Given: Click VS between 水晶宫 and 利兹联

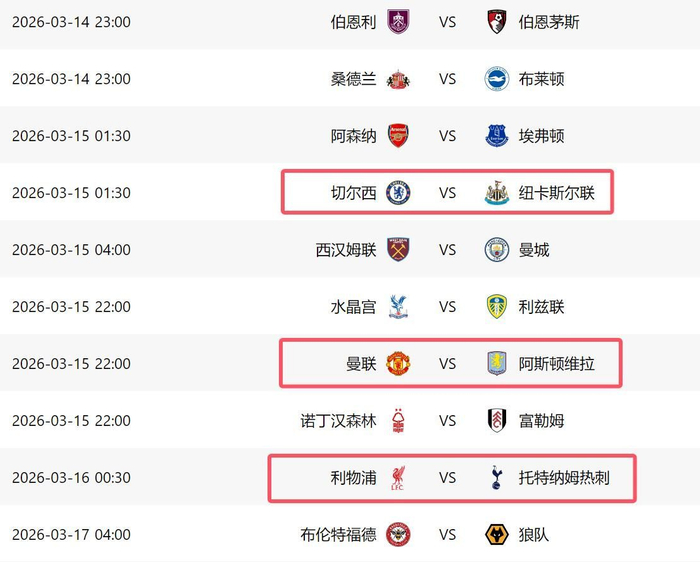Looking at the screenshot, I should (447, 307).
